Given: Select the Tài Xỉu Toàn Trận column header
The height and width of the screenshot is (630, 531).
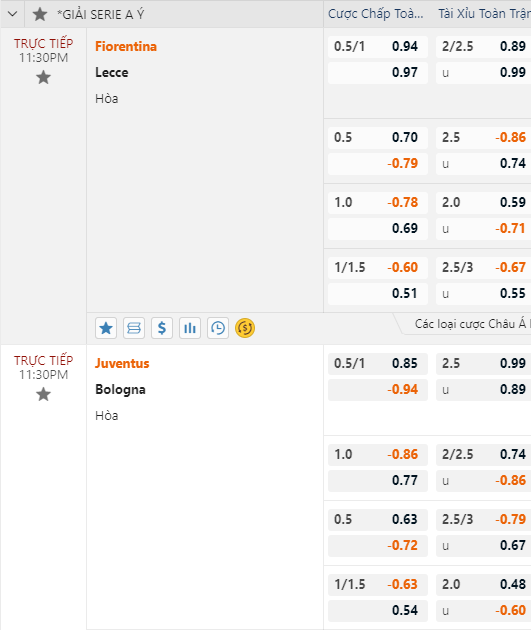Looking at the screenshot, I should 484,14.
